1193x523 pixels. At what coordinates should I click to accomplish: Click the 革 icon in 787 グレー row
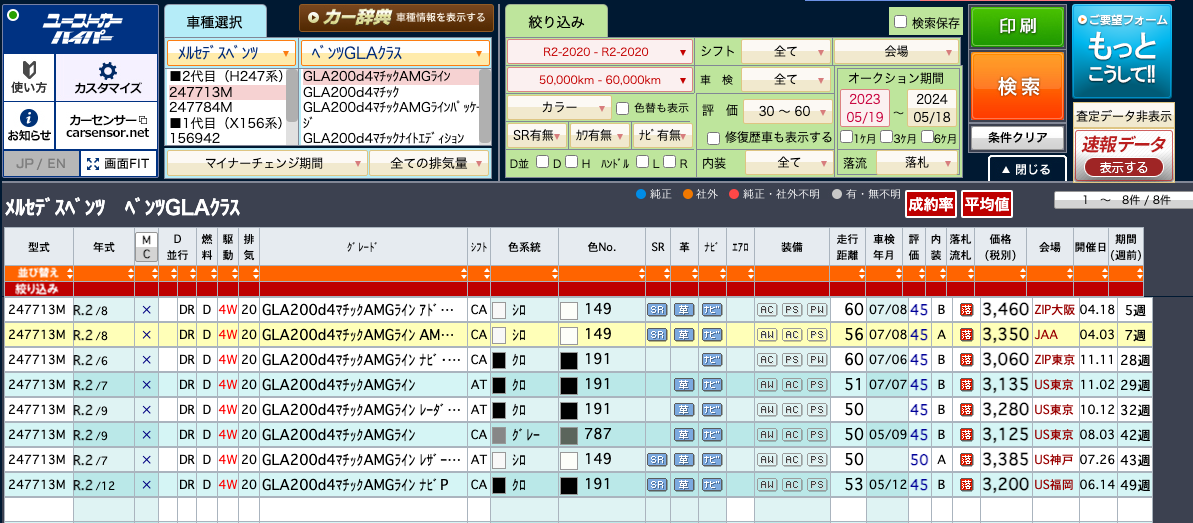(685, 435)
